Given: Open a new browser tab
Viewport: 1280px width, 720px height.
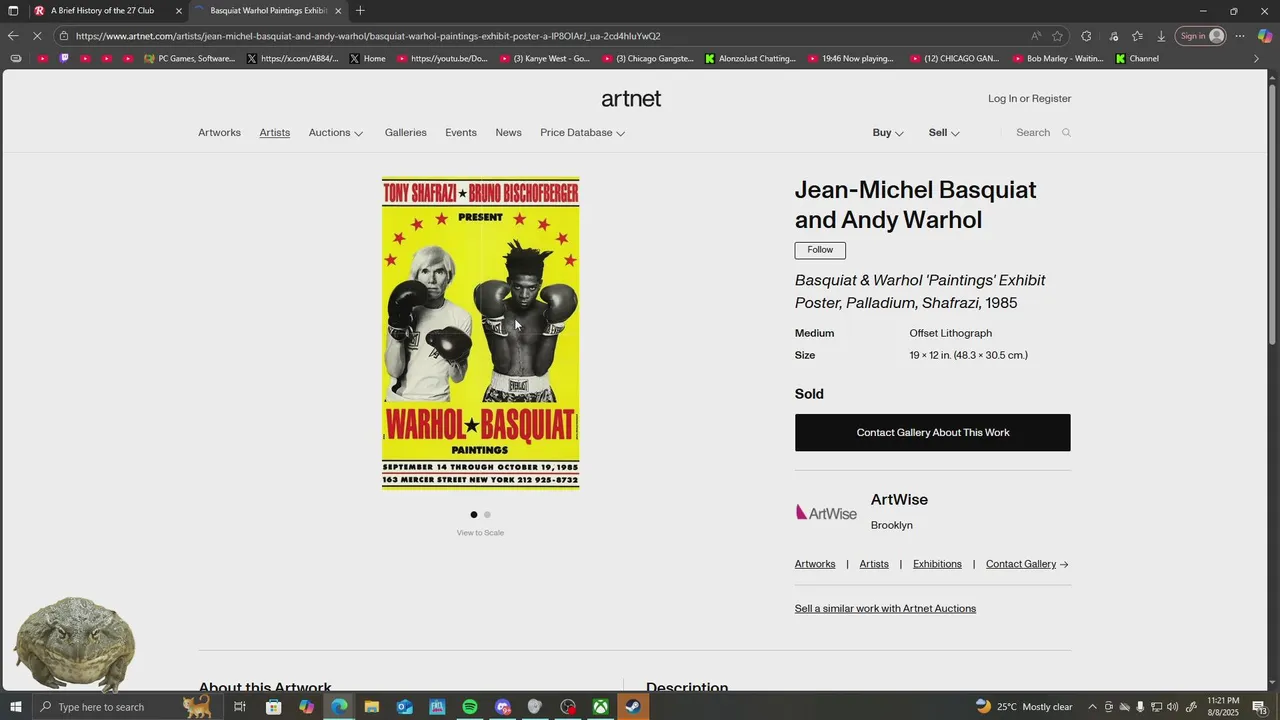Looking at the screenshot, I should pyautogui.click(x=360, y=11).
